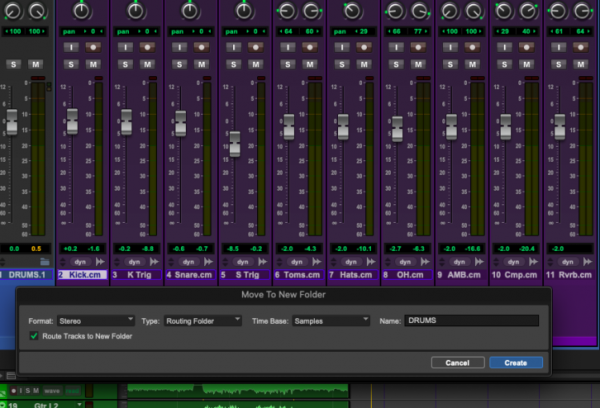
Task: Click Cancel in Move To New Folder dialog
Action: (x=458, y=362)
